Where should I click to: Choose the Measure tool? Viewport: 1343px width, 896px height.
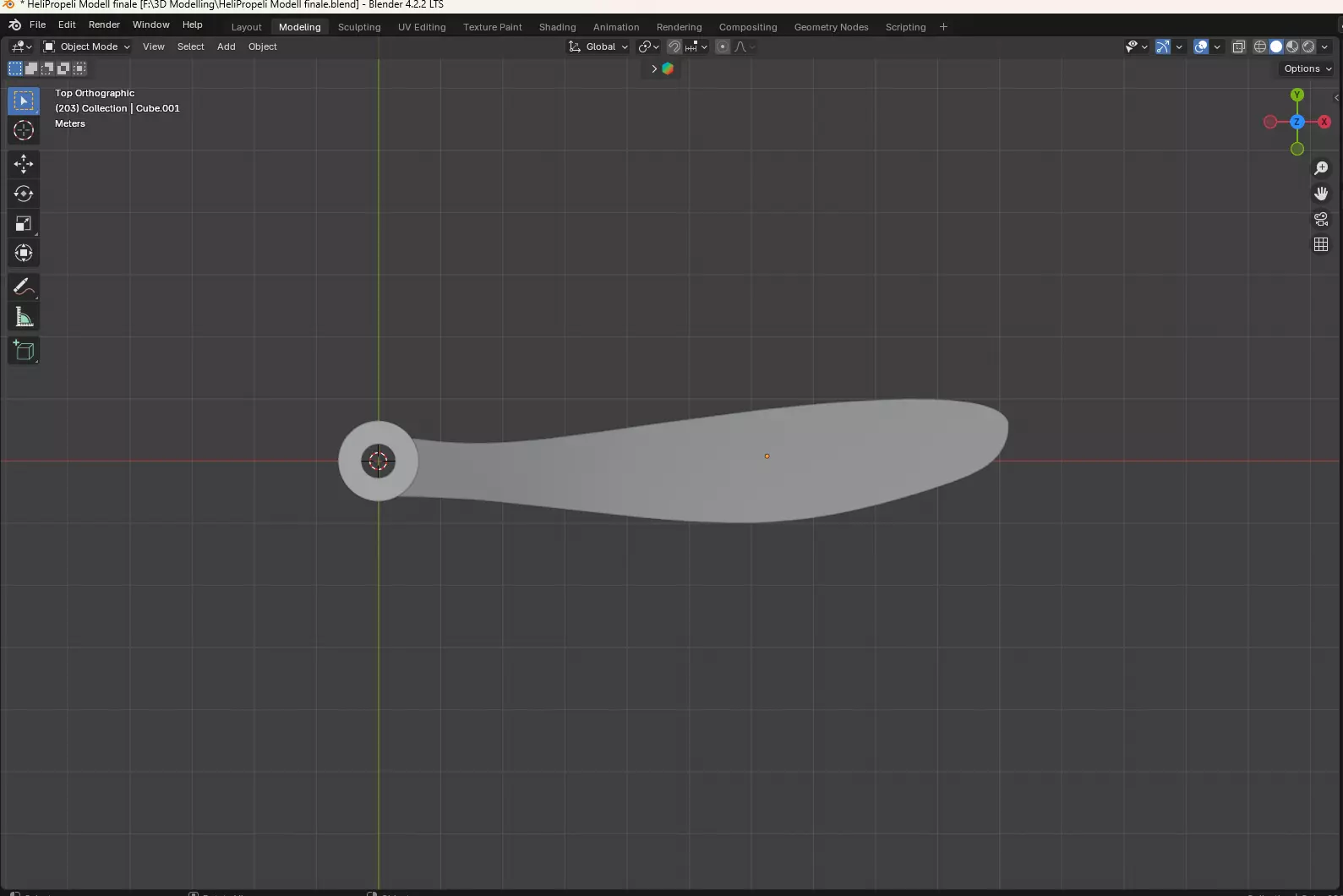click(24, 317)
